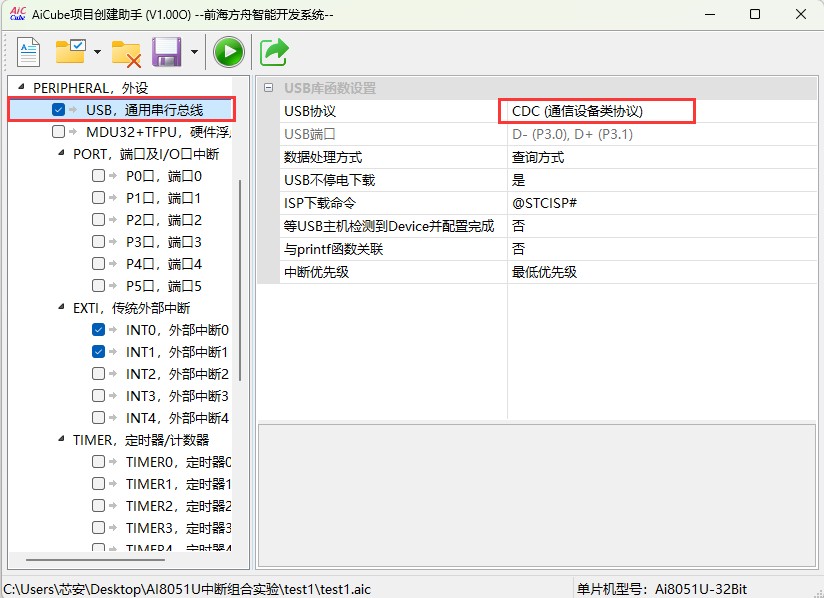Click the close project folder icon
Image resolution: width=824 pixels, height=598 pixels.
(x=126, y=54)
